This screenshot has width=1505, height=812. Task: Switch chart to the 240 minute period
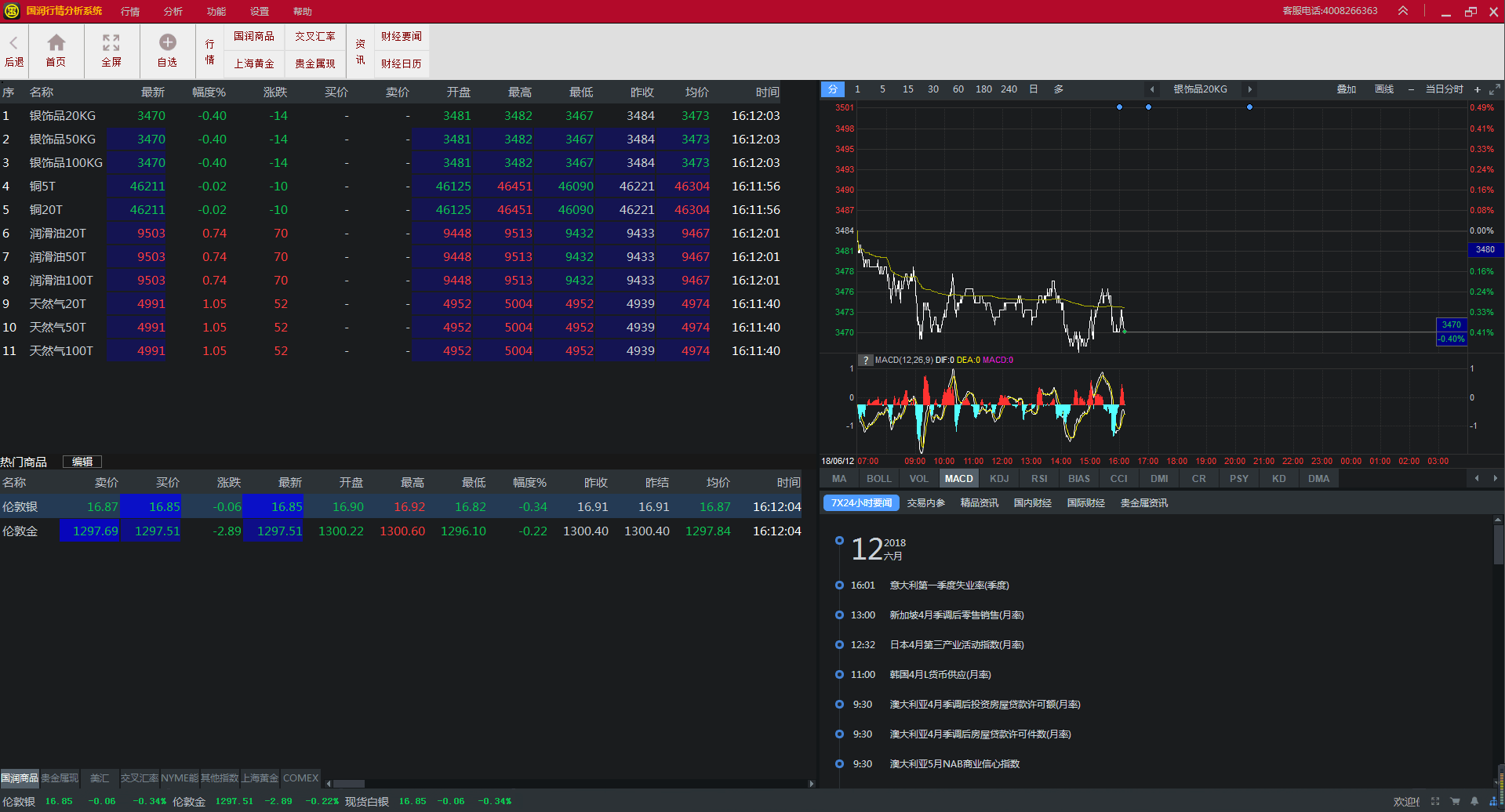point(1009,89)
